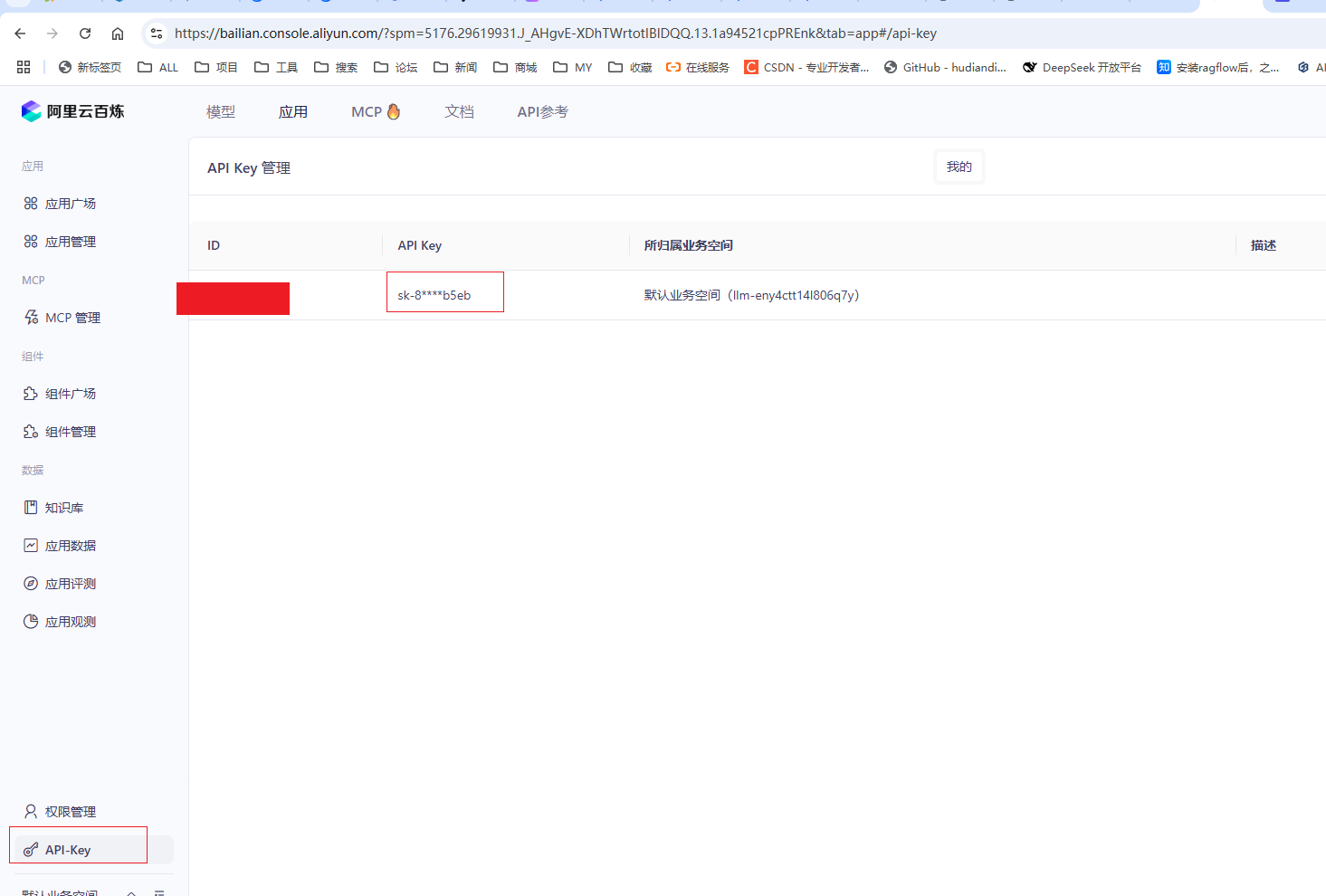Switch to the 文档 top tab
This screenshot has height=896, width=1326.
(x=460, y=111)
